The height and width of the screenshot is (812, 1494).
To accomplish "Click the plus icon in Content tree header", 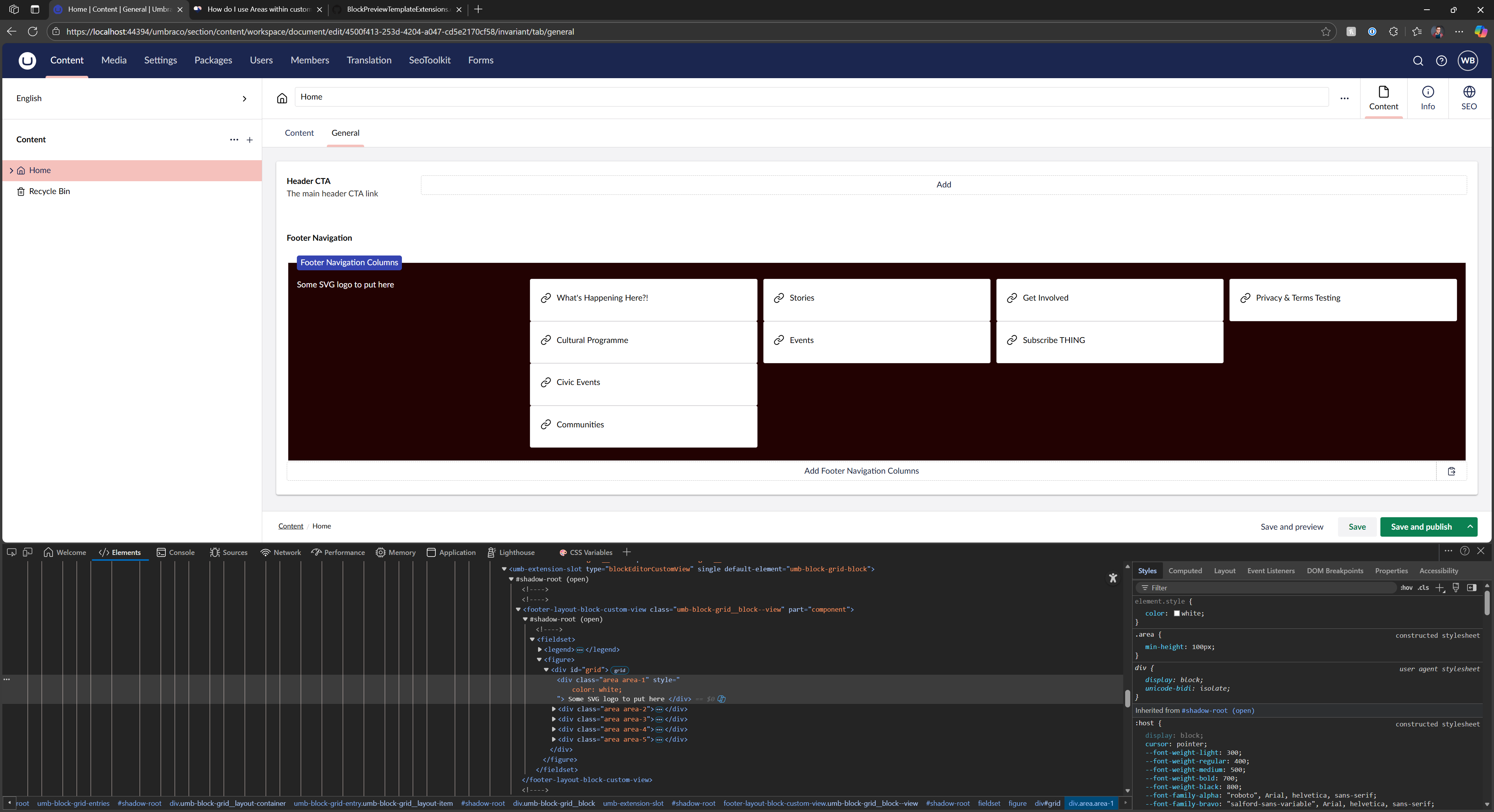I will 249,140.
